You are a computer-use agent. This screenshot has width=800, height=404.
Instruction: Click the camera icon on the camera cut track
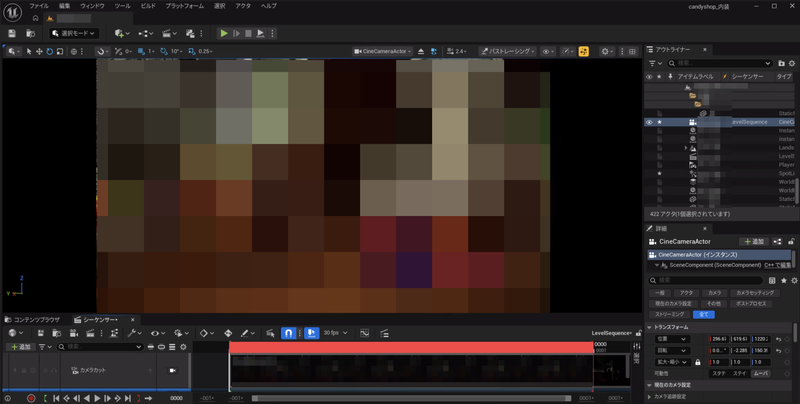173,370
